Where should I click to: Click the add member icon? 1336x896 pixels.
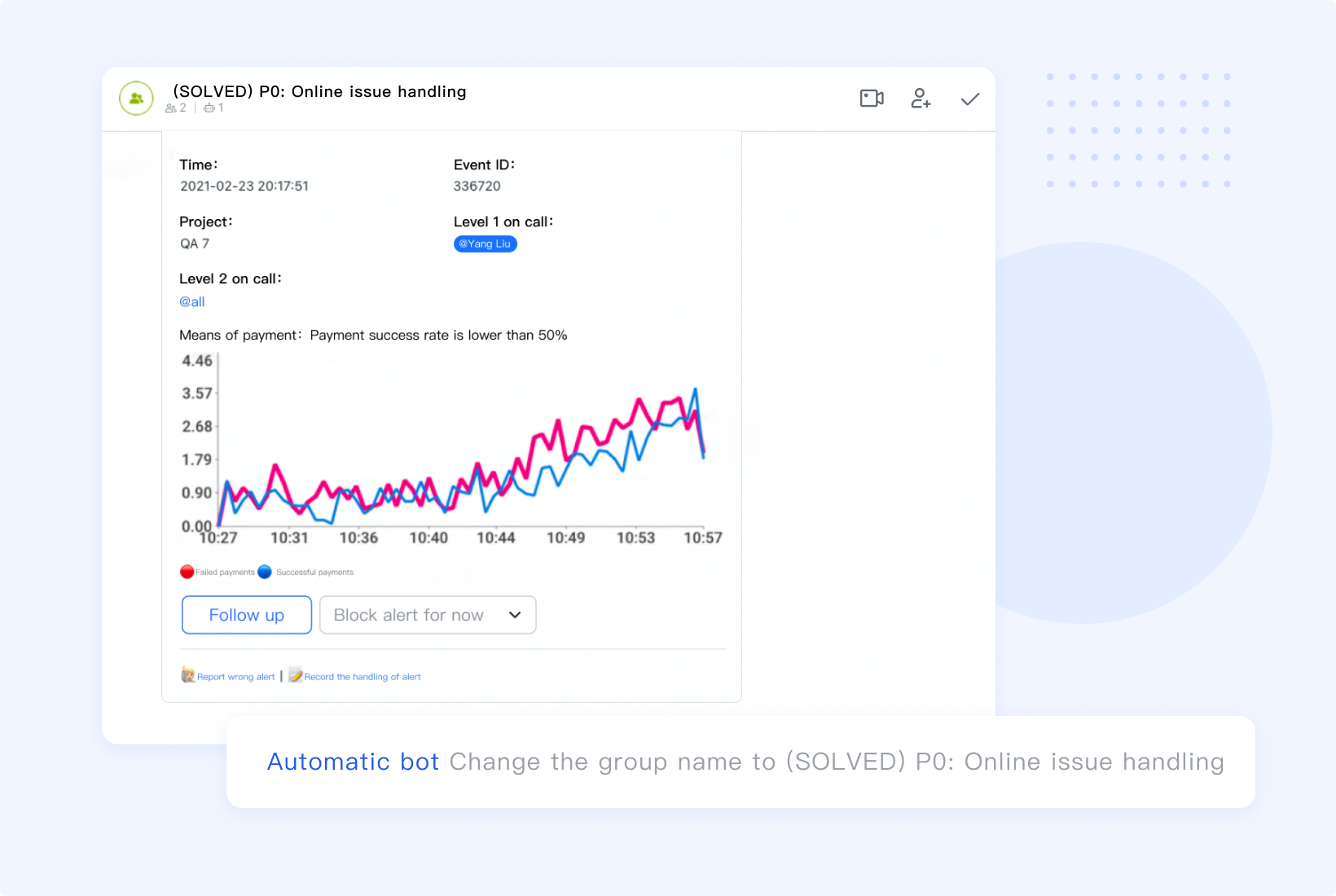921,99
